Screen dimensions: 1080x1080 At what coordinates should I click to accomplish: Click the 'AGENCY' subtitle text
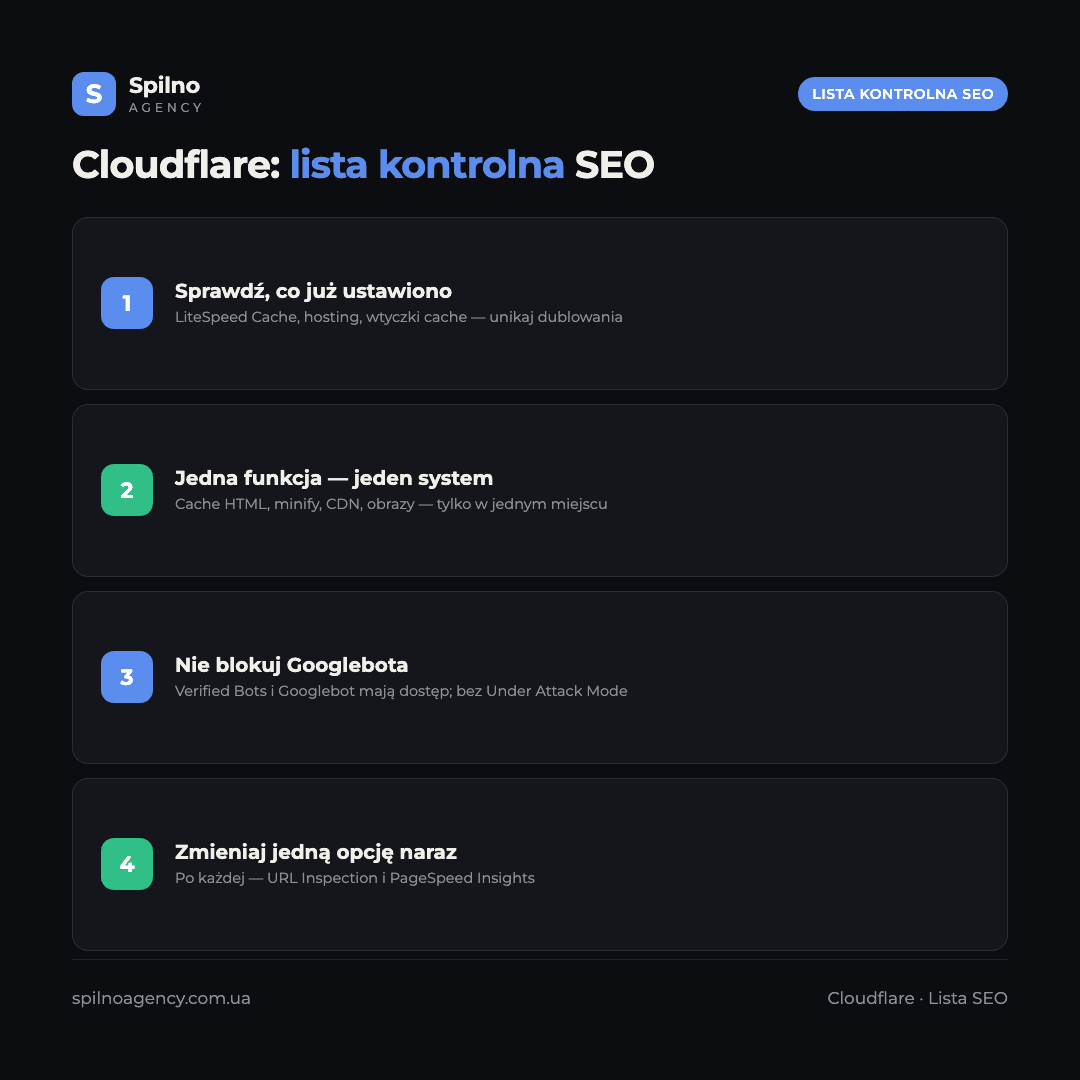[x=165, y=107]
